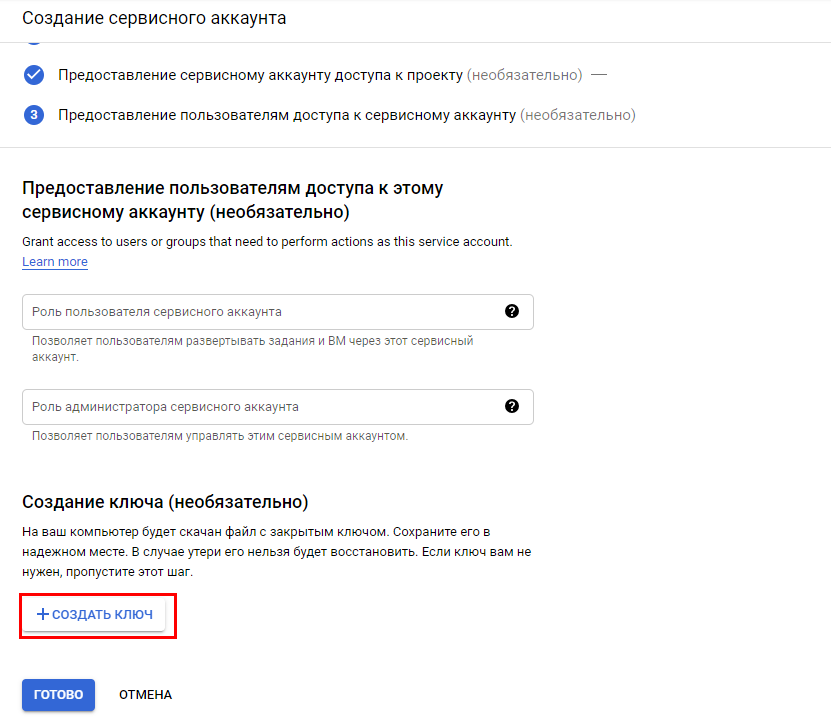Focus the Роль пользователя сервисного аккаунта field
Viewport: 831px width, 720px height.
278,312
